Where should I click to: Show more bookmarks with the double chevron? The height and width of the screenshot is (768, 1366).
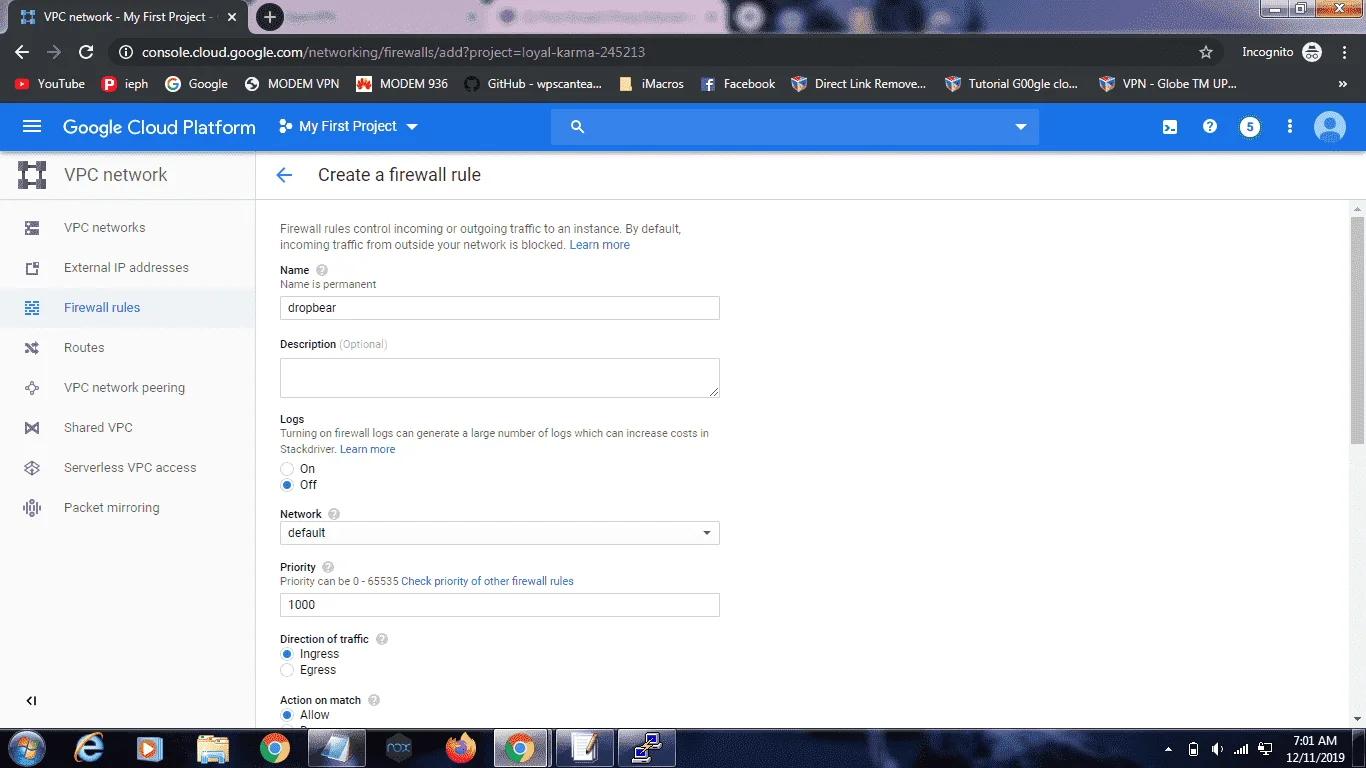point(1343,84)
